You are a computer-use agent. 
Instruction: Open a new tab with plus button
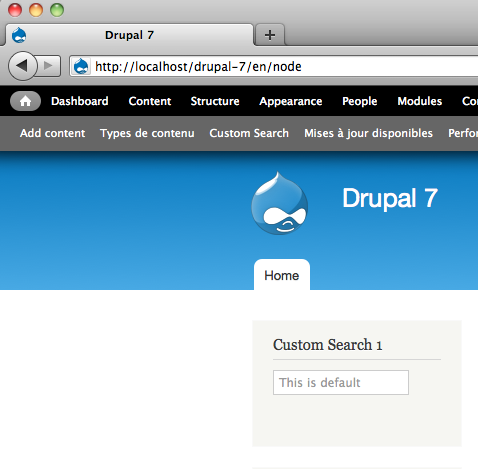(270, 35)
